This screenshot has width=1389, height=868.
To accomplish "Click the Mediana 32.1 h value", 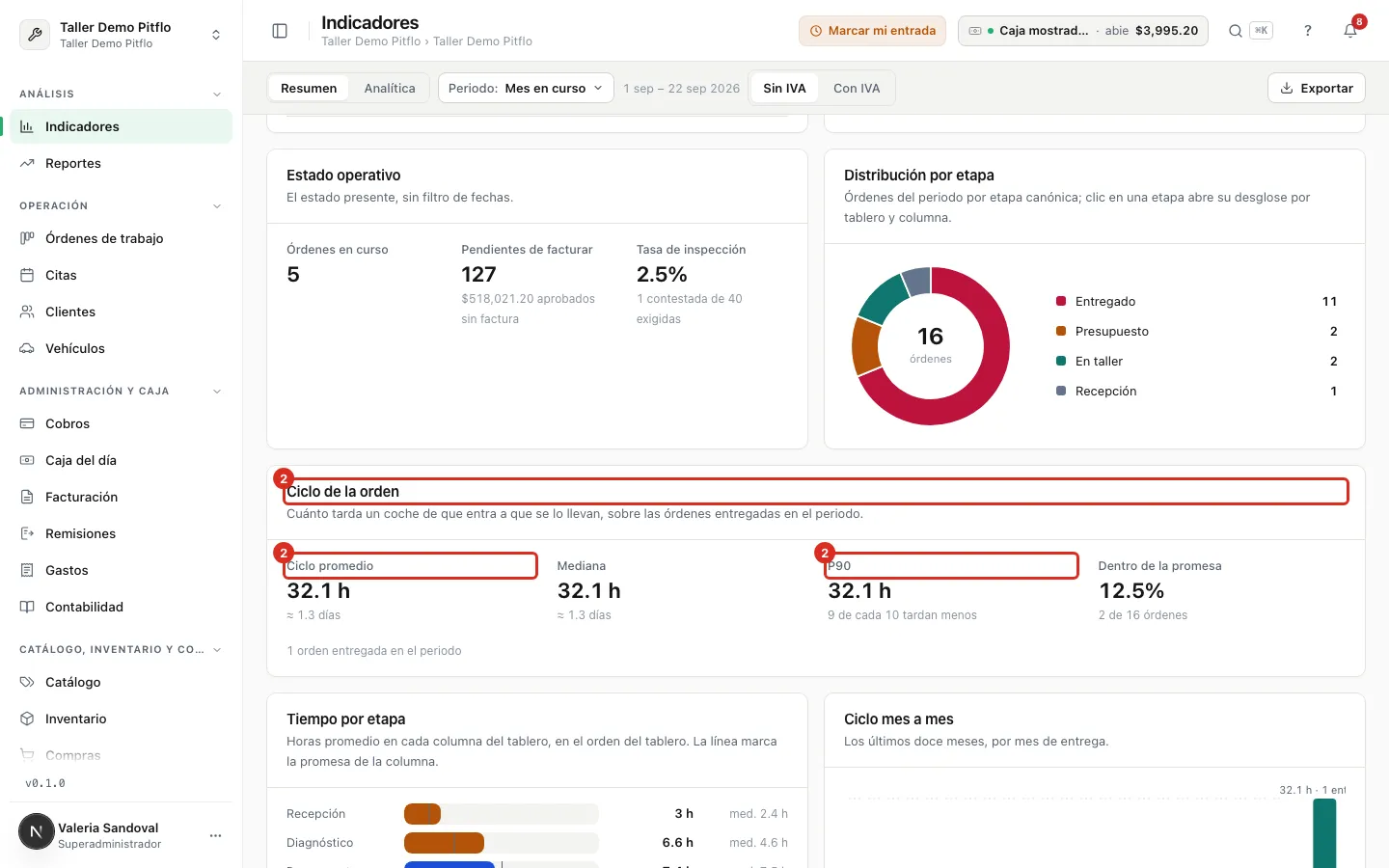I will click(x=589, y=591).
